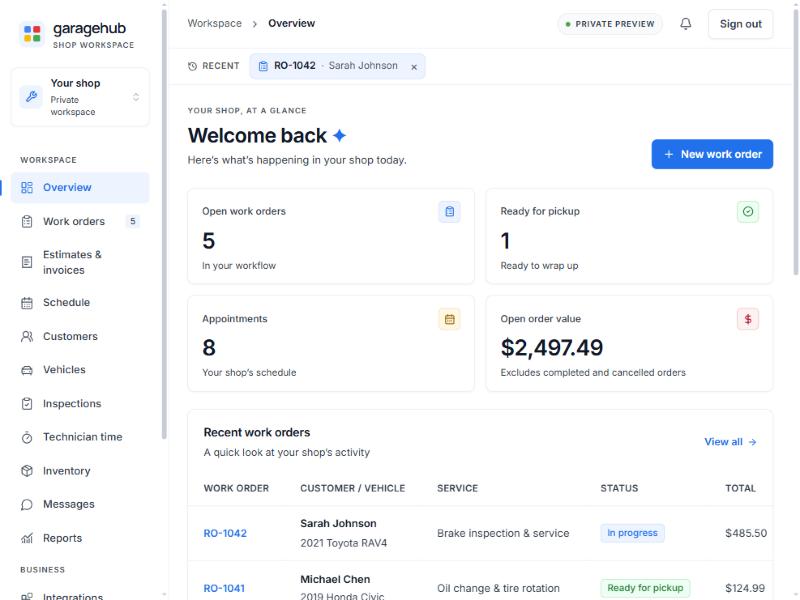Open the Customers page
Image resolution: width=800 pixels, height=600 pixels.
(x=80, y=337)
